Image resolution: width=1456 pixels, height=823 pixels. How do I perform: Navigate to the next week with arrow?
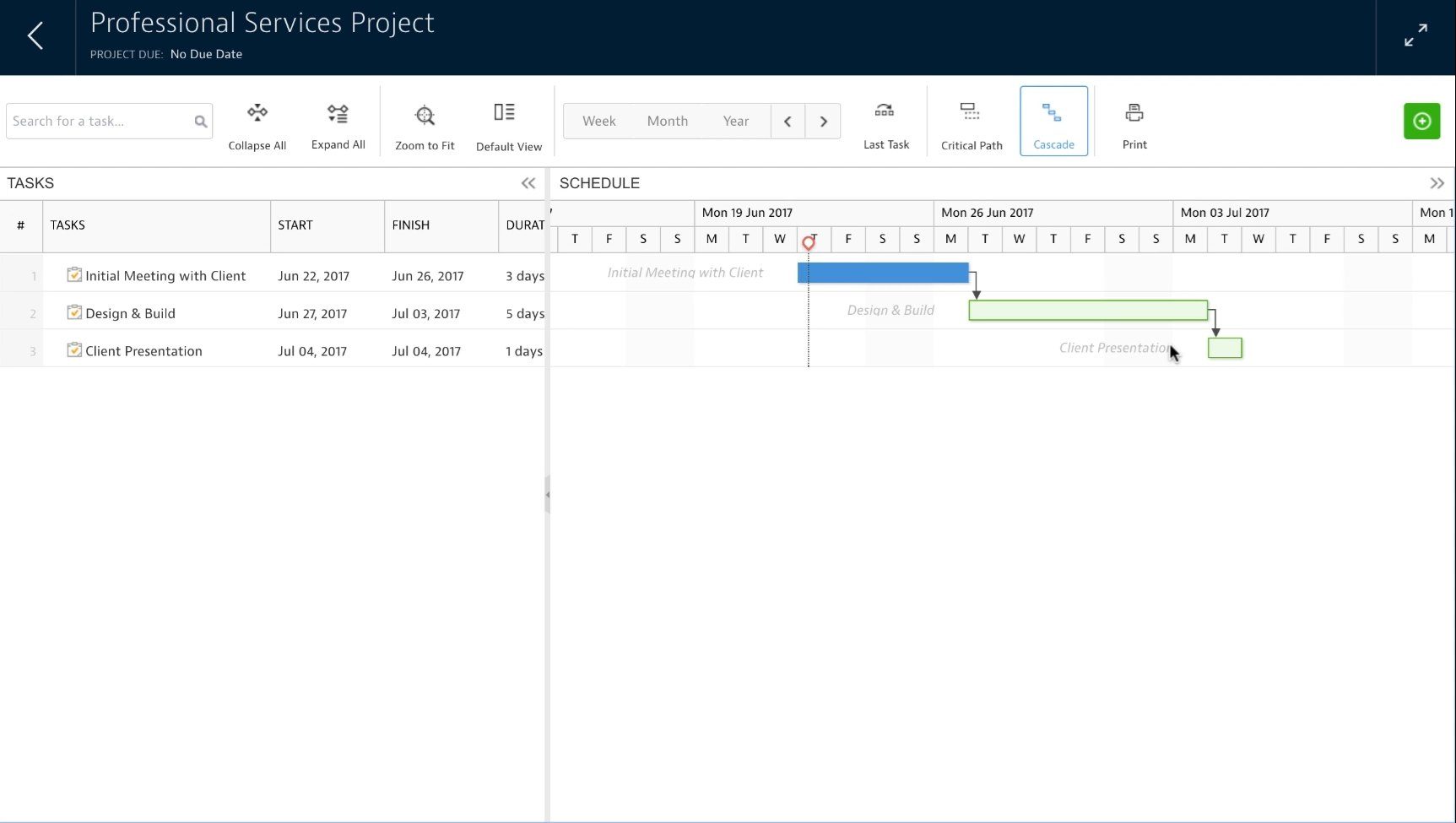823,121
